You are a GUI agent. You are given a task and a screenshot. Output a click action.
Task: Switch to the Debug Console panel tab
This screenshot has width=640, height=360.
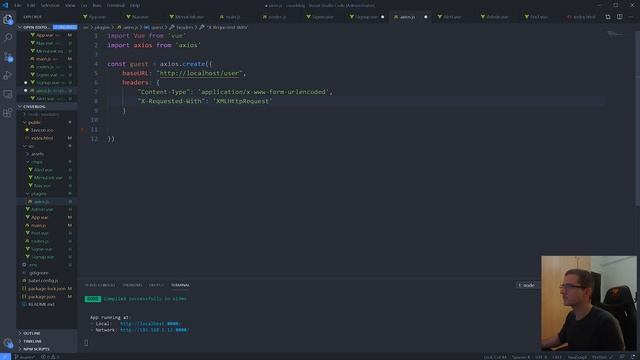(x=100, y=285)
